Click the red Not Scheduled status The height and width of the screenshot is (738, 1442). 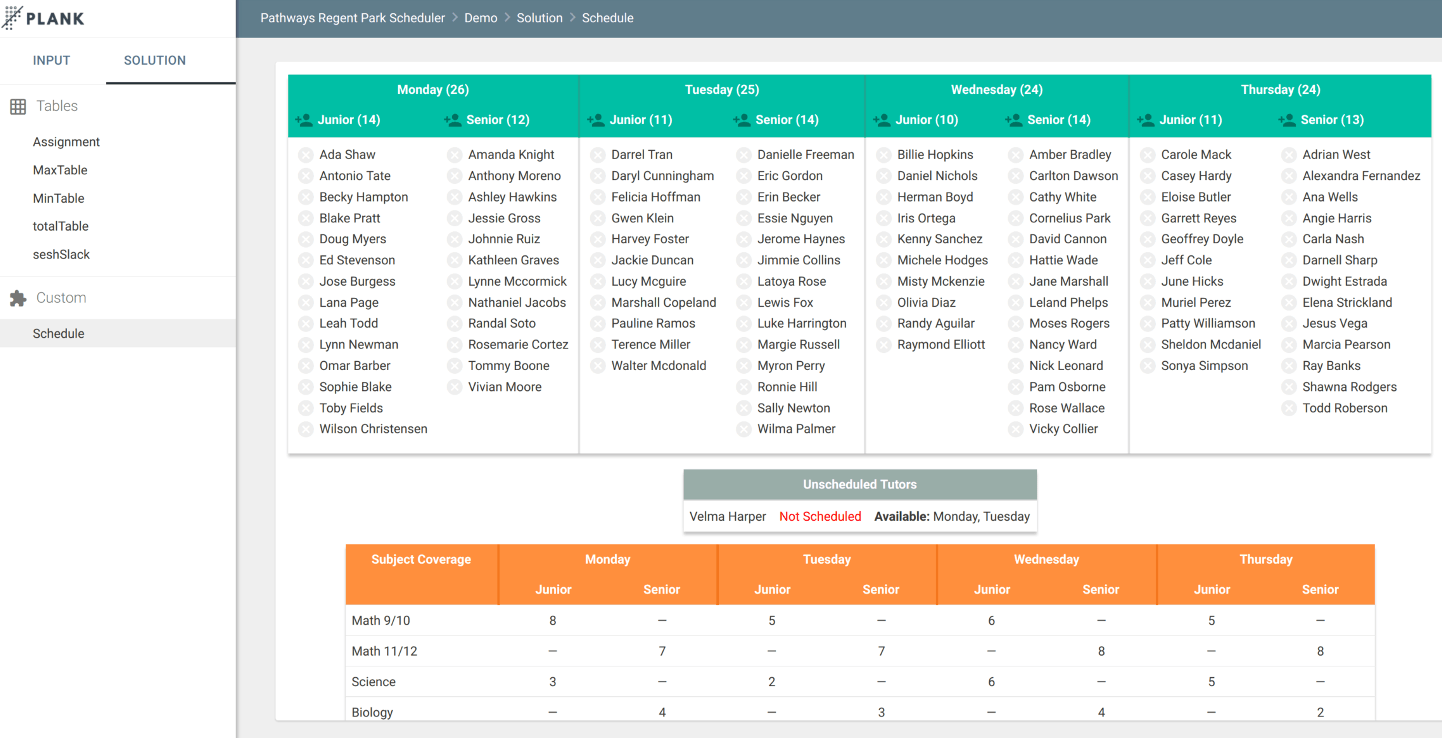820,517
